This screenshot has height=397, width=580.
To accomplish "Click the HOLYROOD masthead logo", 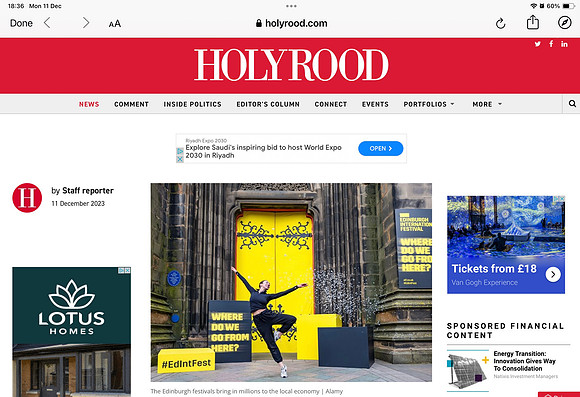I will 291,65.
